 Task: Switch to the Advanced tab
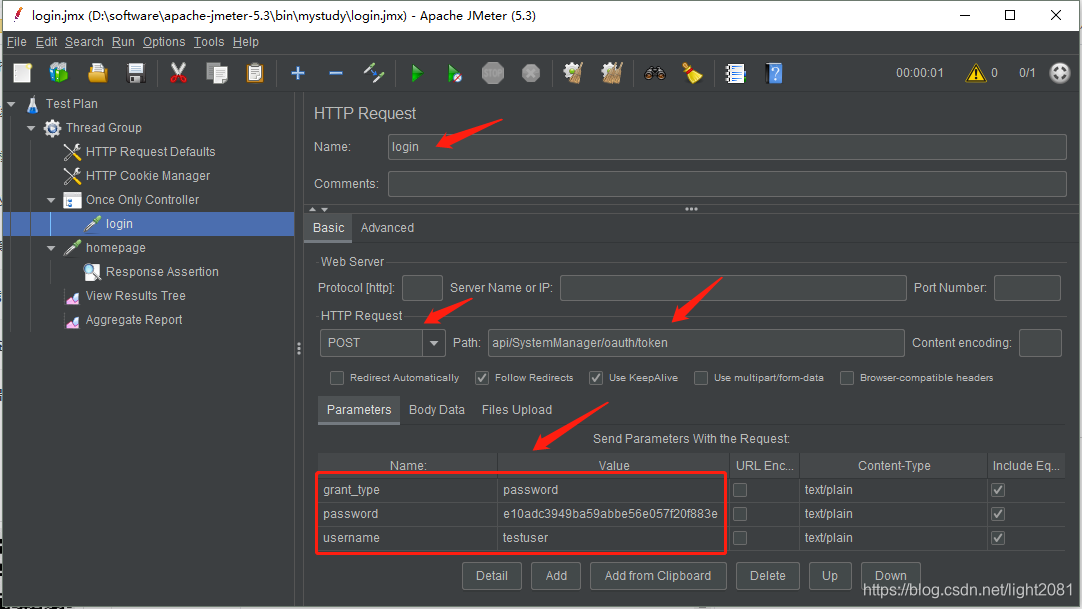point(387,228)
